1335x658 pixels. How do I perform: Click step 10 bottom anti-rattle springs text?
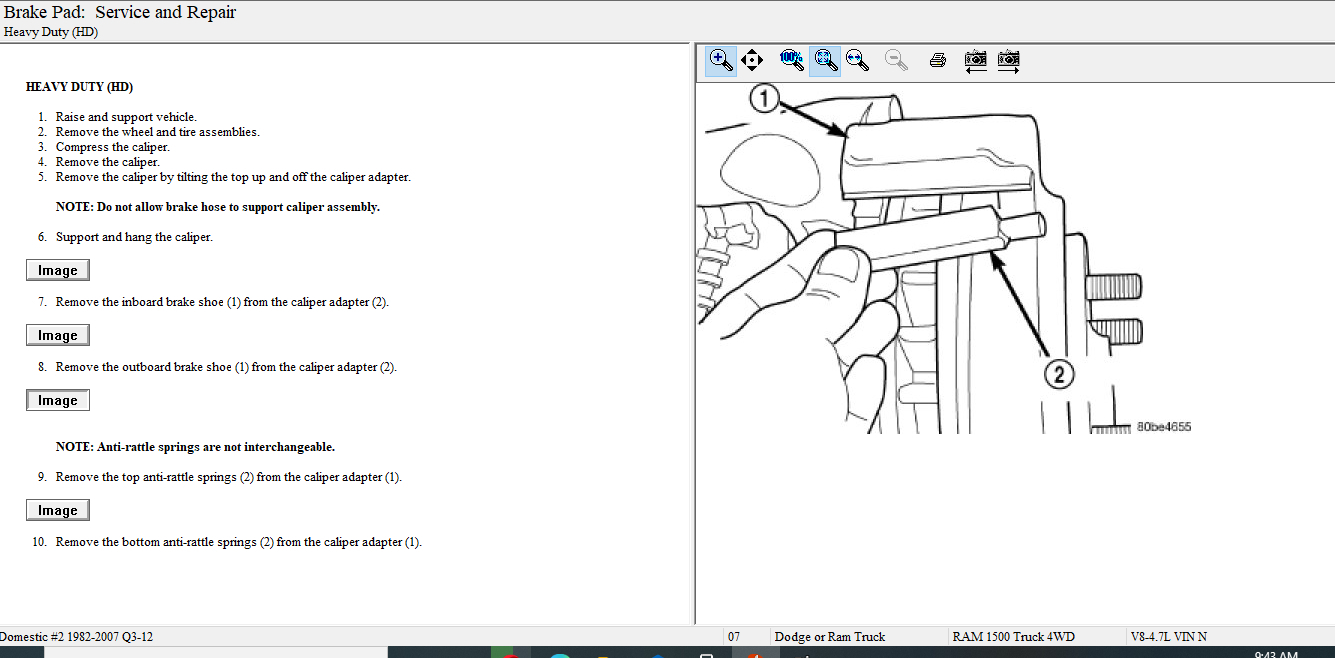tap(239, 542)
